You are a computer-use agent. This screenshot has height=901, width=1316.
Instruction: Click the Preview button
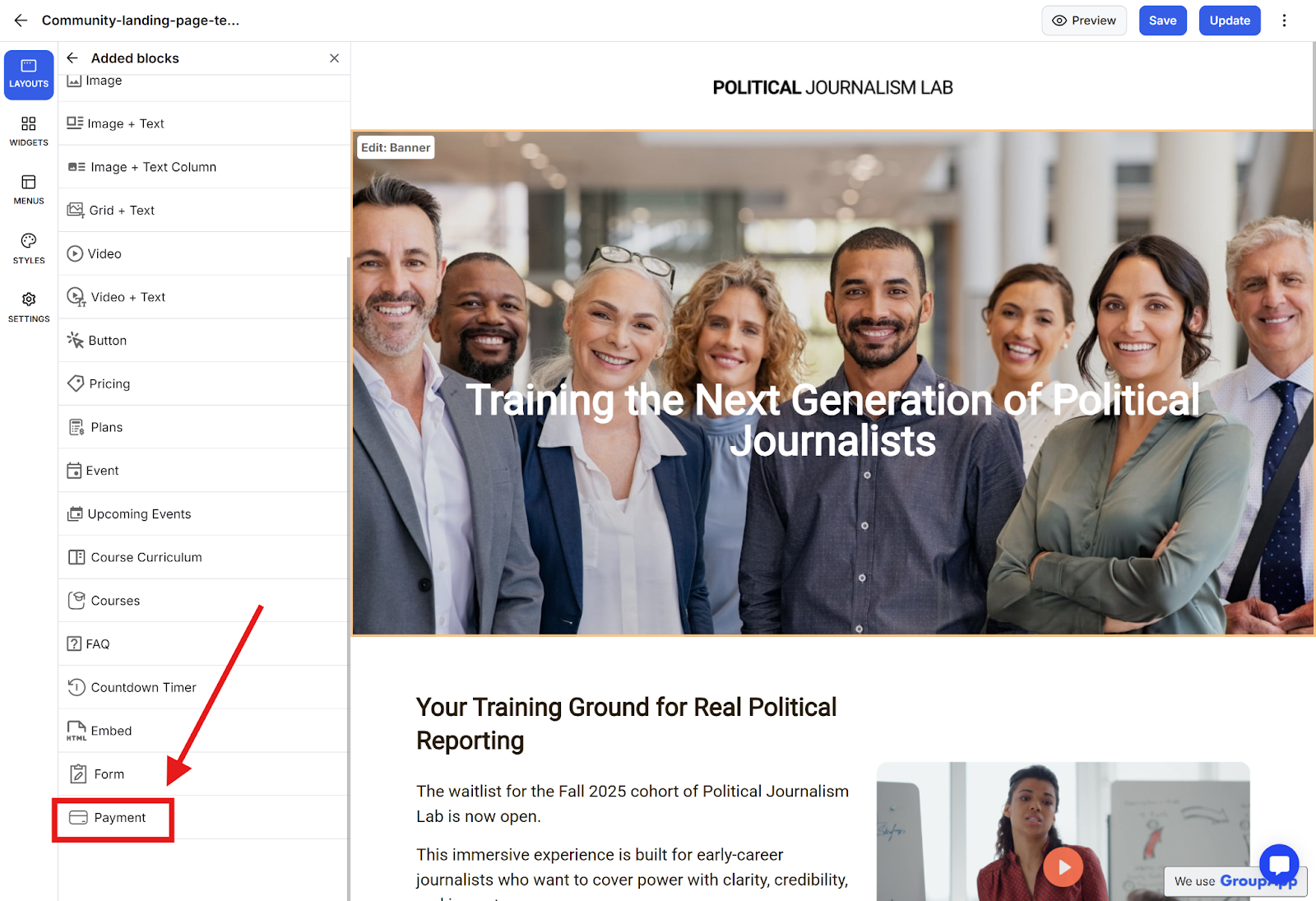coord(1084,21)
